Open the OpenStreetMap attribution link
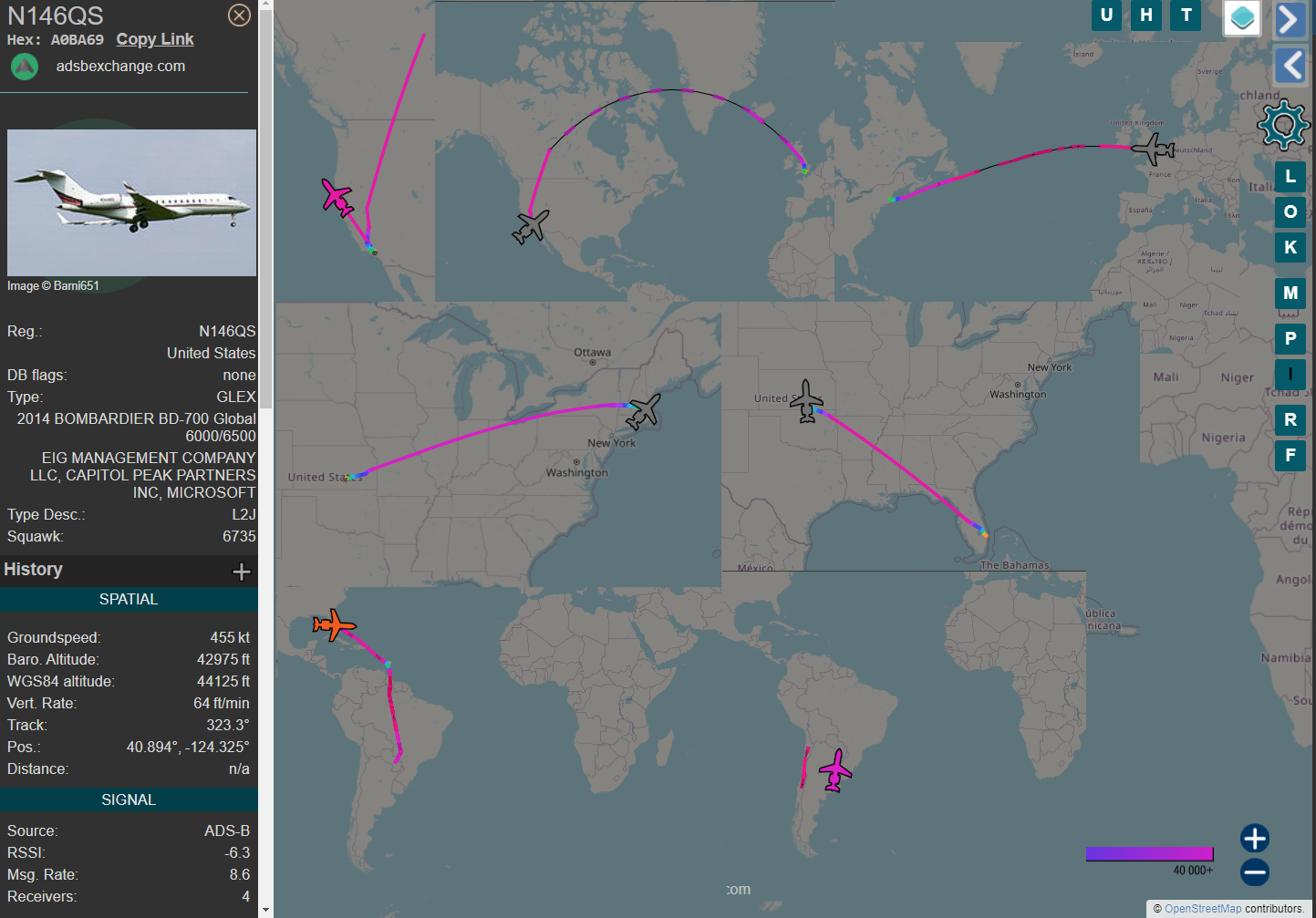This screenshot has width=1316, height=918. coord(1202,909)
